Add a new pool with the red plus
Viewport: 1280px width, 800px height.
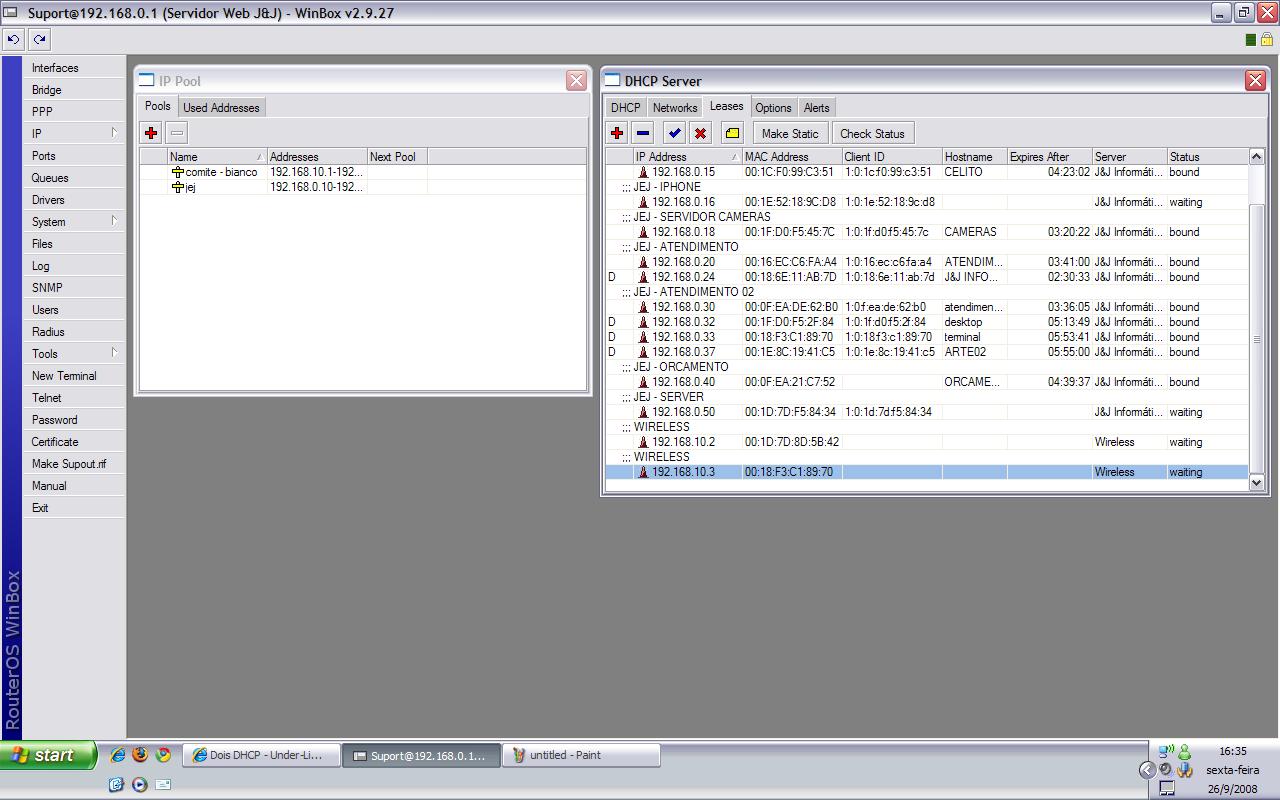click(151, 133)
